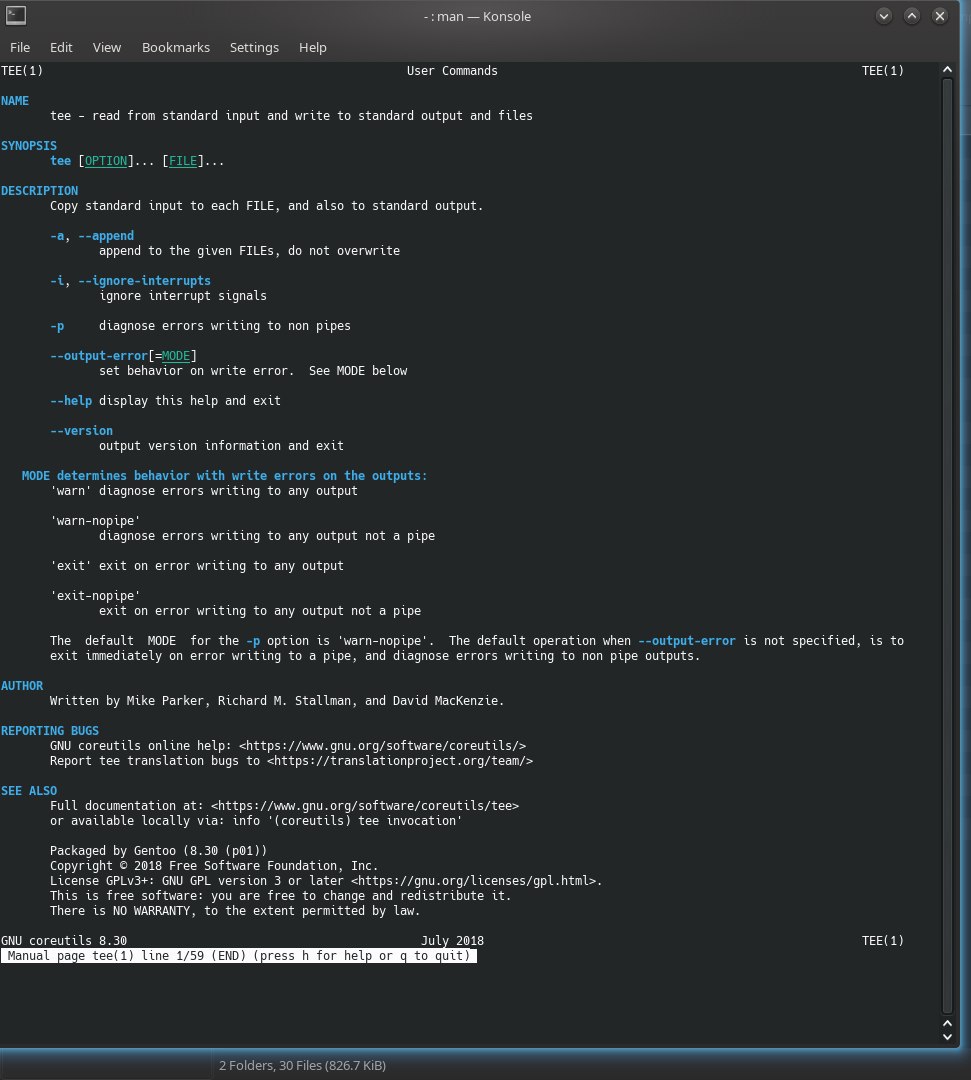This screenshot has height=1080, width=971.
Task: Open the Help menu
Action: [313, 48]
